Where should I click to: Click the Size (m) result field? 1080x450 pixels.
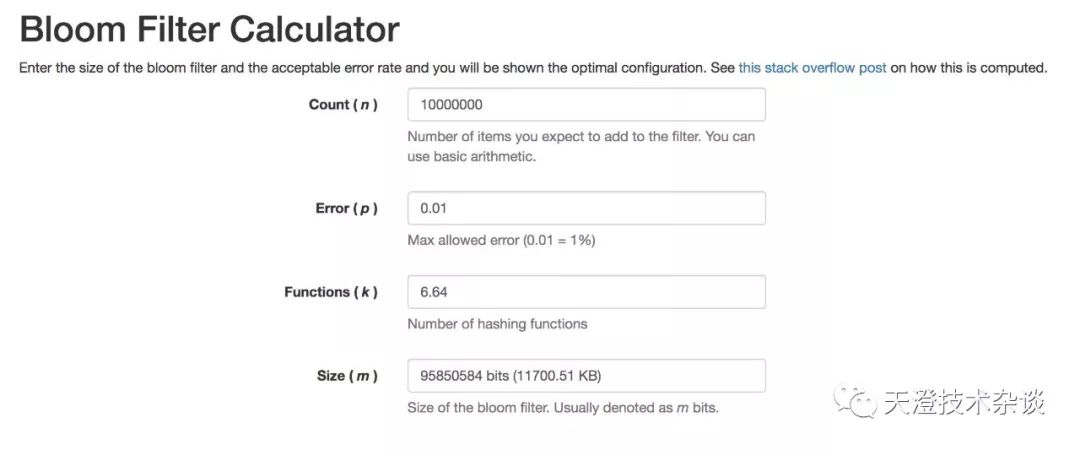[x=586, y=376]
